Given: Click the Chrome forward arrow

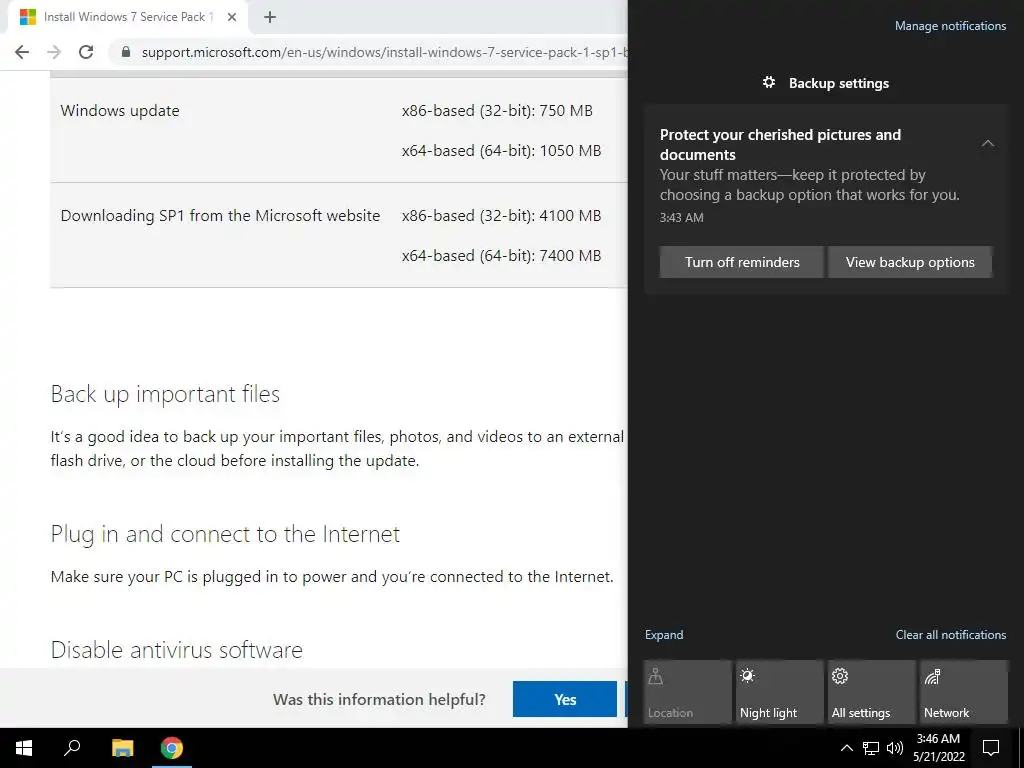Looking at the screenshot, I should [x=54, y=52].
